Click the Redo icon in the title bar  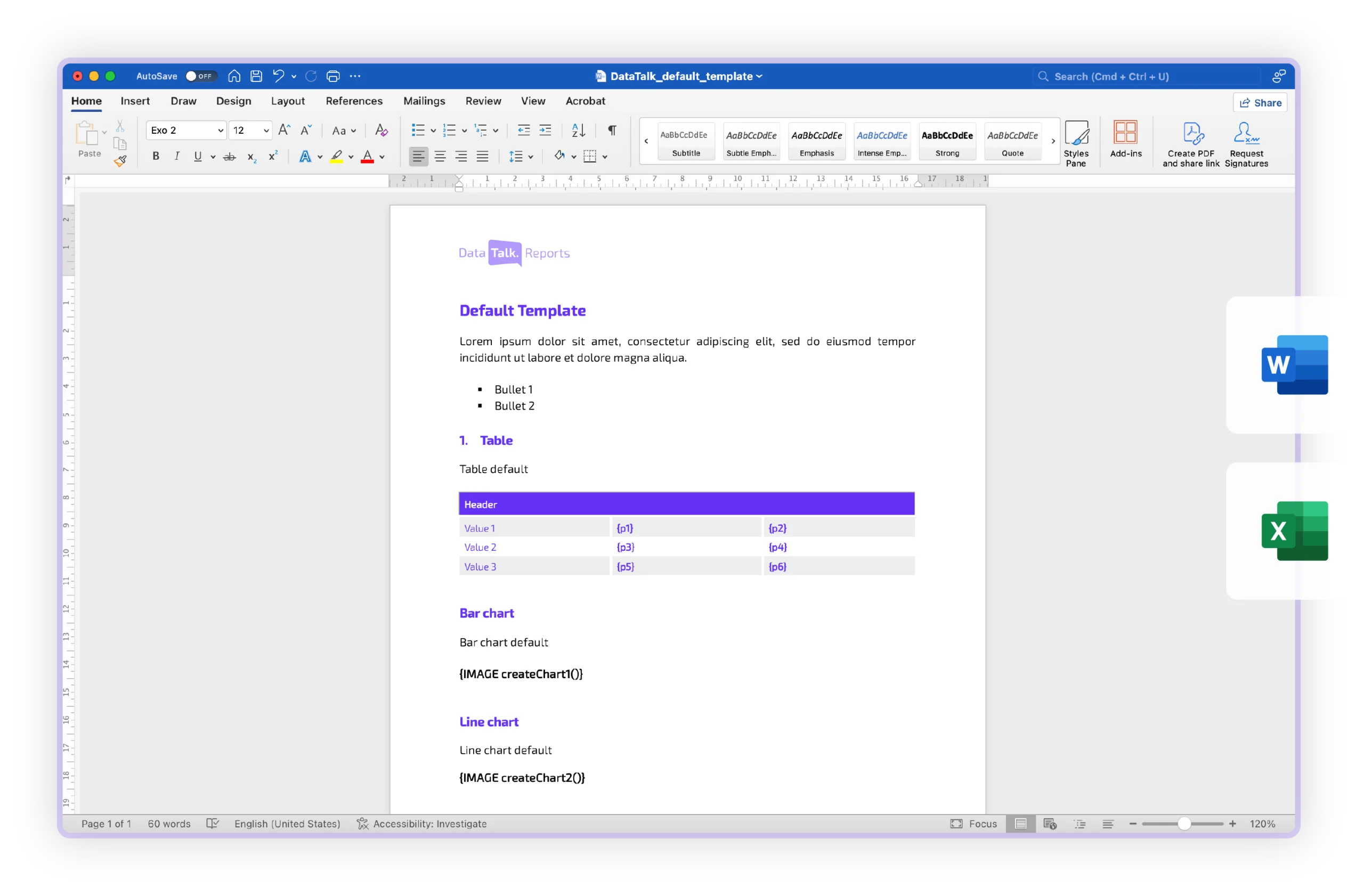(x=311, y=76)
